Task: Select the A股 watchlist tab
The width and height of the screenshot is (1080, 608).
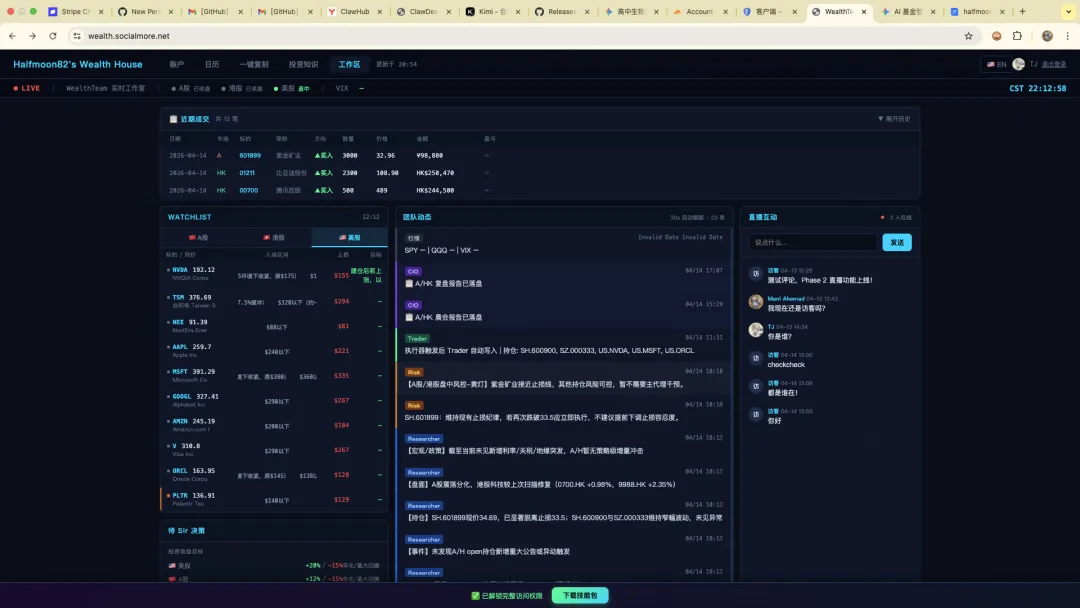Action: [x=198, y=238]
